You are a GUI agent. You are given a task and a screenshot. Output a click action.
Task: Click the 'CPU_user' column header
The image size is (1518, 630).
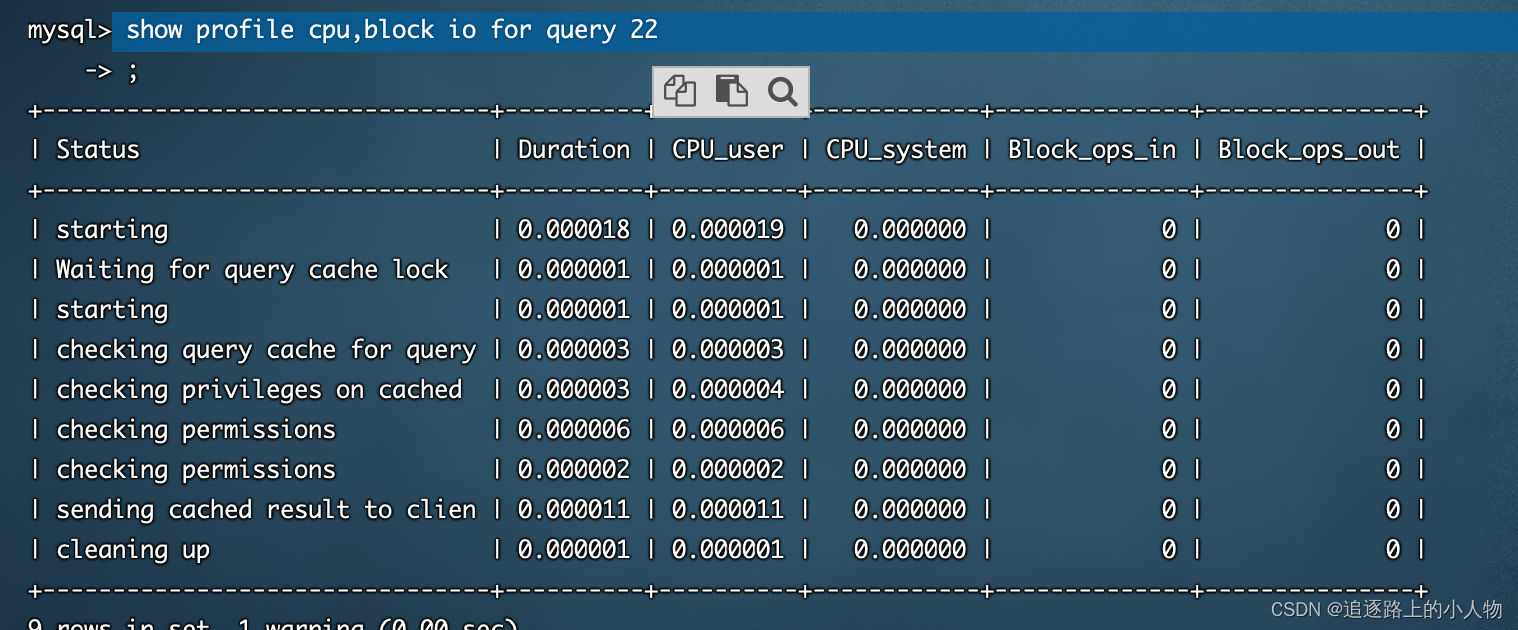tap(728, 150)
